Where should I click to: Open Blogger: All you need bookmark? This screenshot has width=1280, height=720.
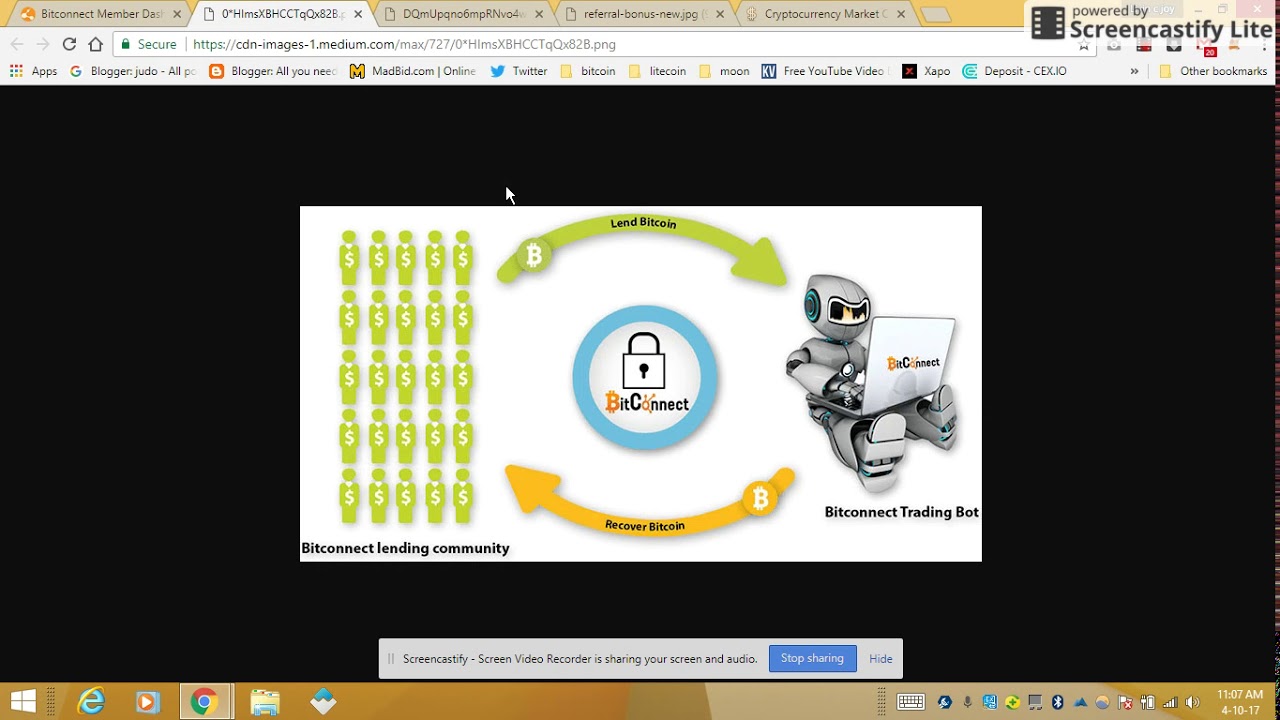click(273, 71)
